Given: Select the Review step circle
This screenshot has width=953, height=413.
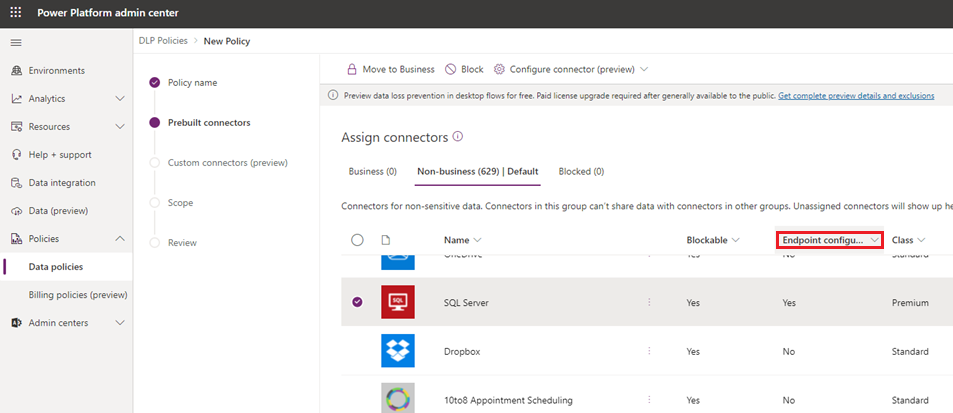Looking at the screenshot, I should point(155,242).
